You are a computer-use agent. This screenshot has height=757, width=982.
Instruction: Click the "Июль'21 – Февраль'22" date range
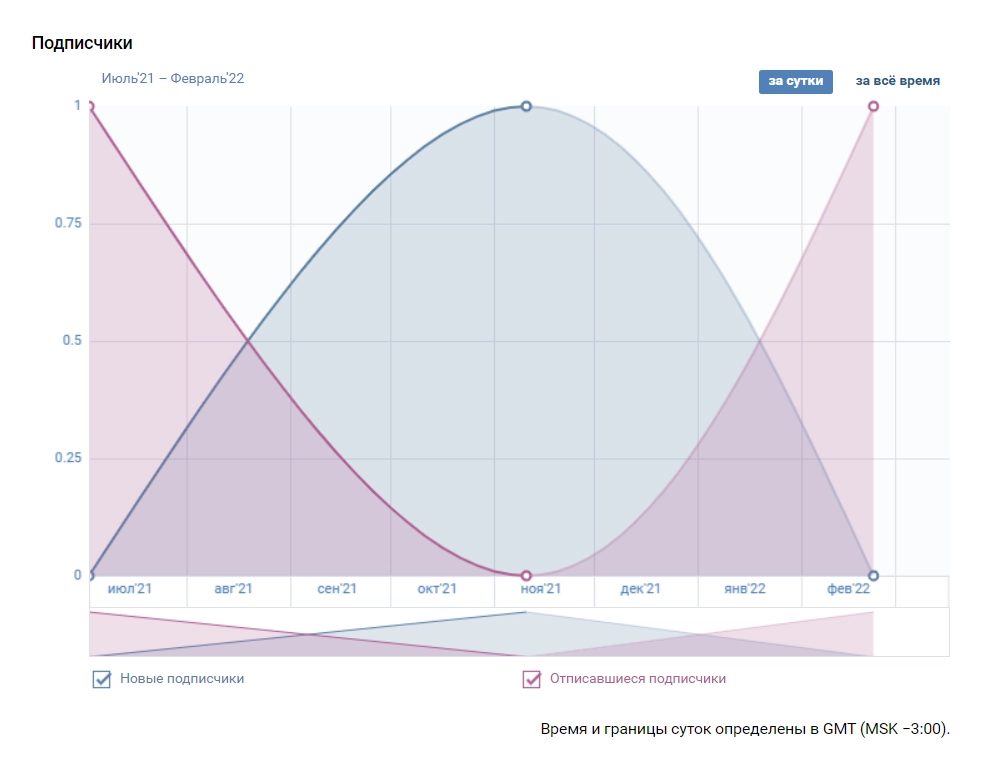[x=172, y=79]
